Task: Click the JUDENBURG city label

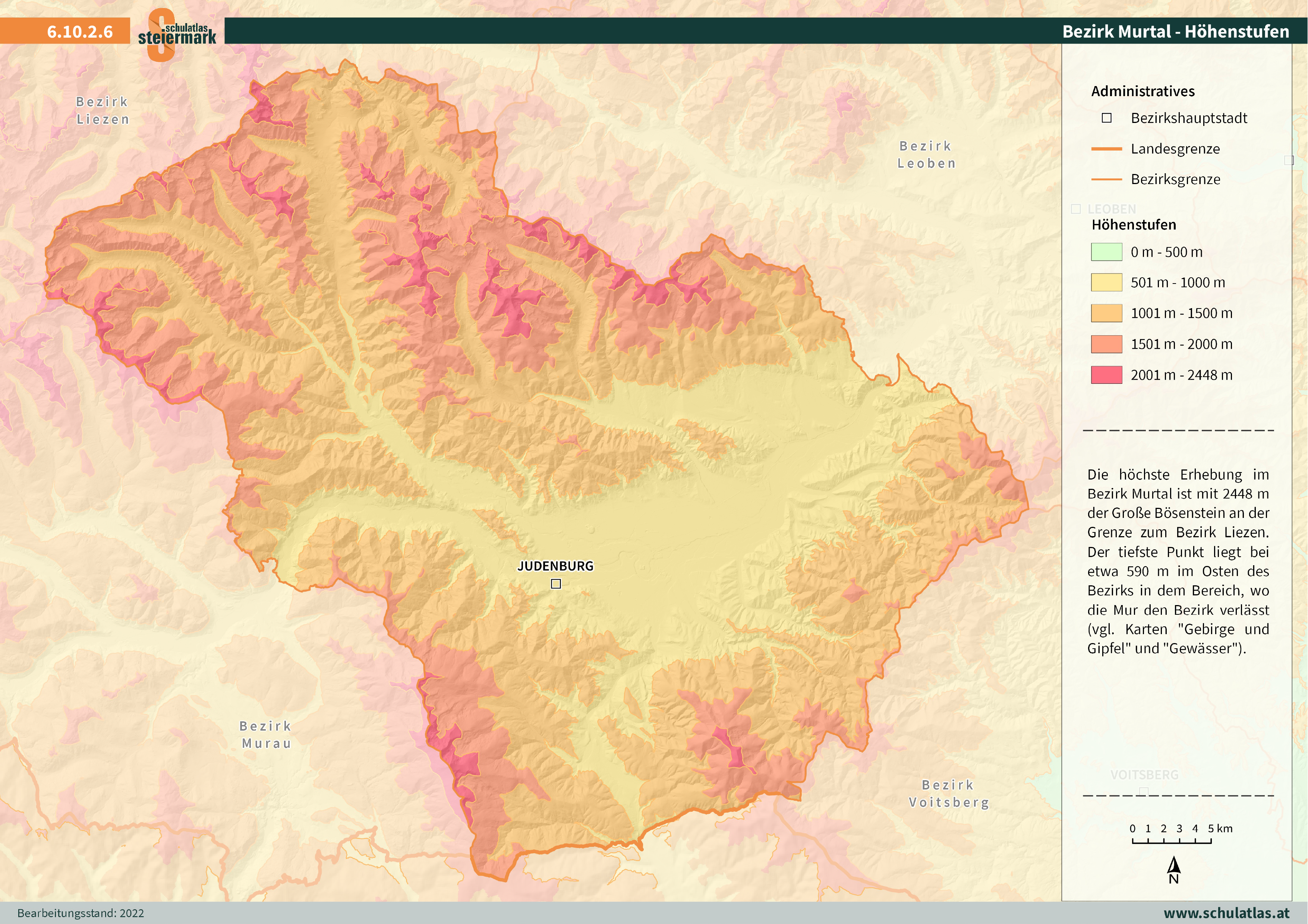Action: click(x=555, y=566)
